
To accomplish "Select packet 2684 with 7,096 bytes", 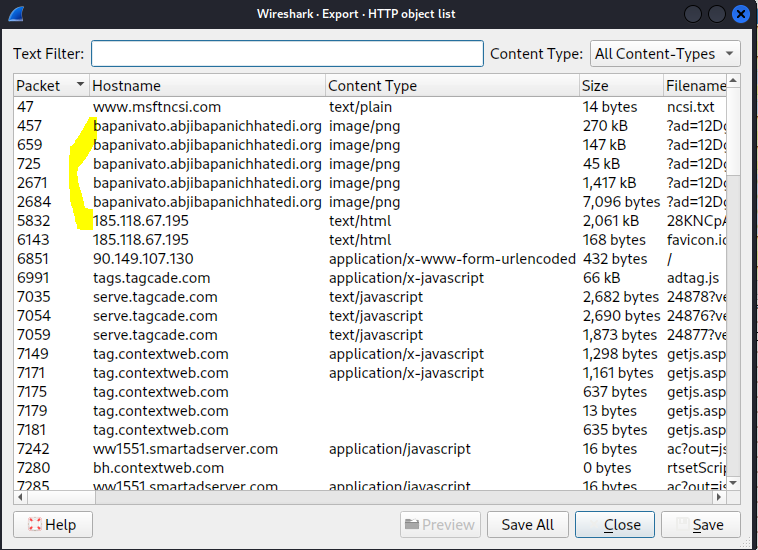I will click(370, 202).
